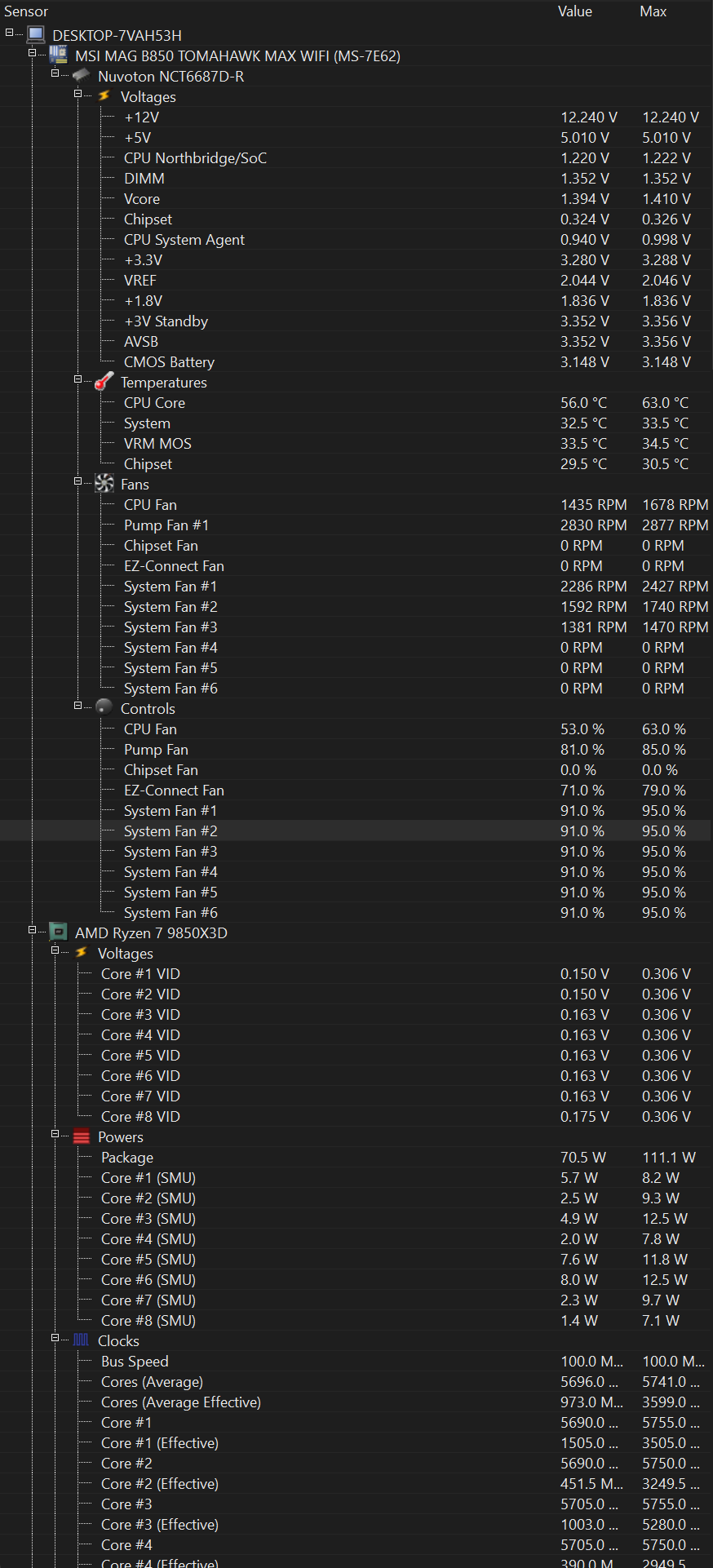
Task: Select the Package power row
Action: (x=356, y=1158)
